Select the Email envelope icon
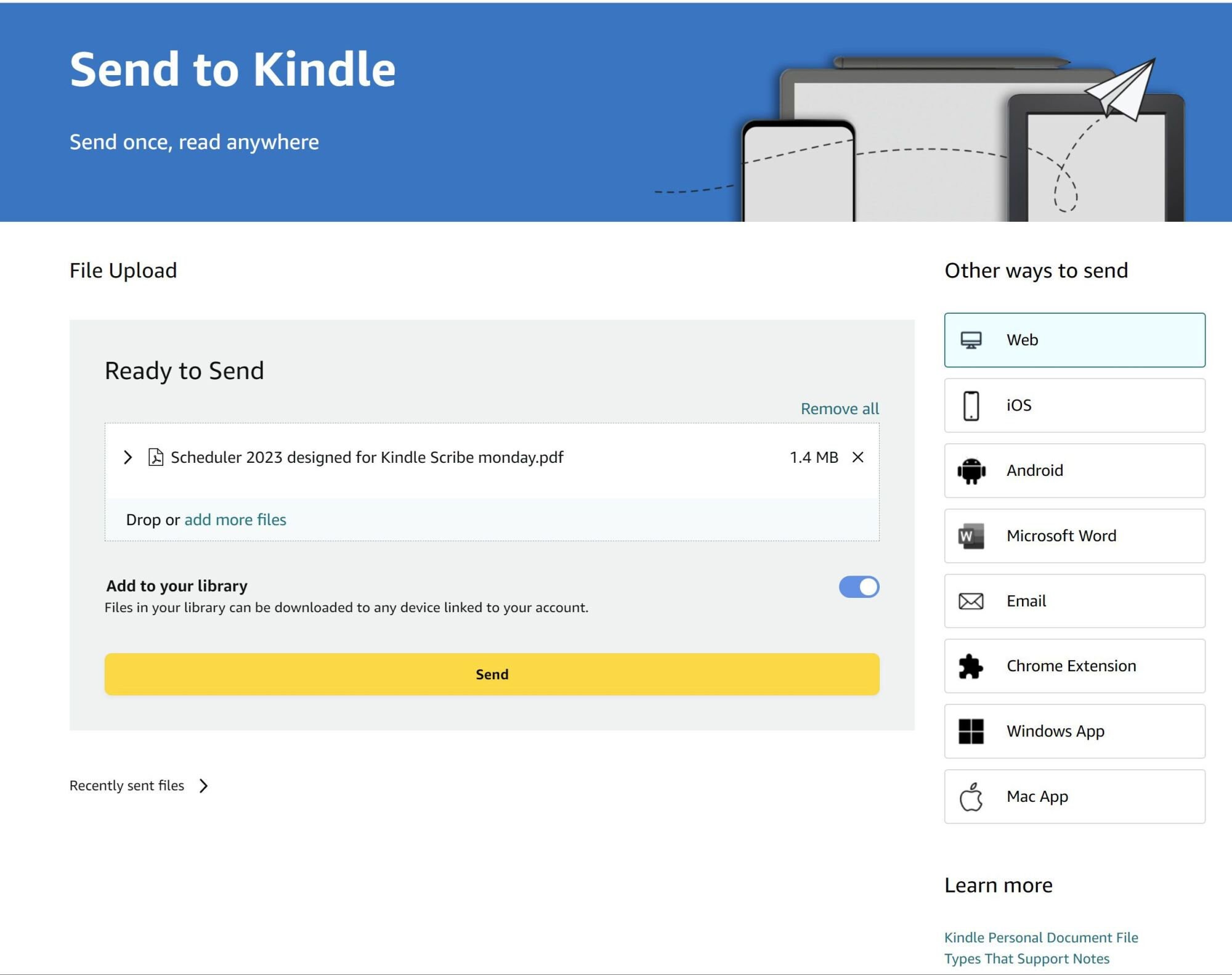This screenshot has width=1232, height=975. (x=972, y=601)
